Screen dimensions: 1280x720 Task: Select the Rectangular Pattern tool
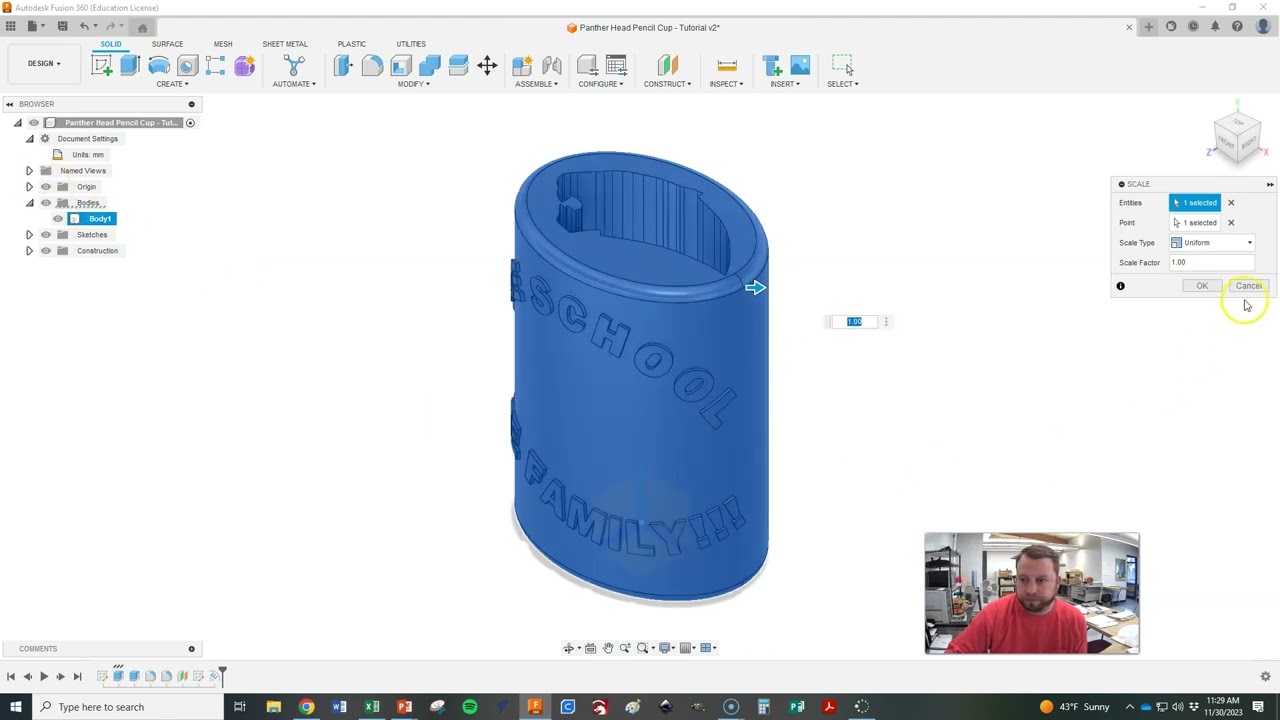(x=215, y=66)
